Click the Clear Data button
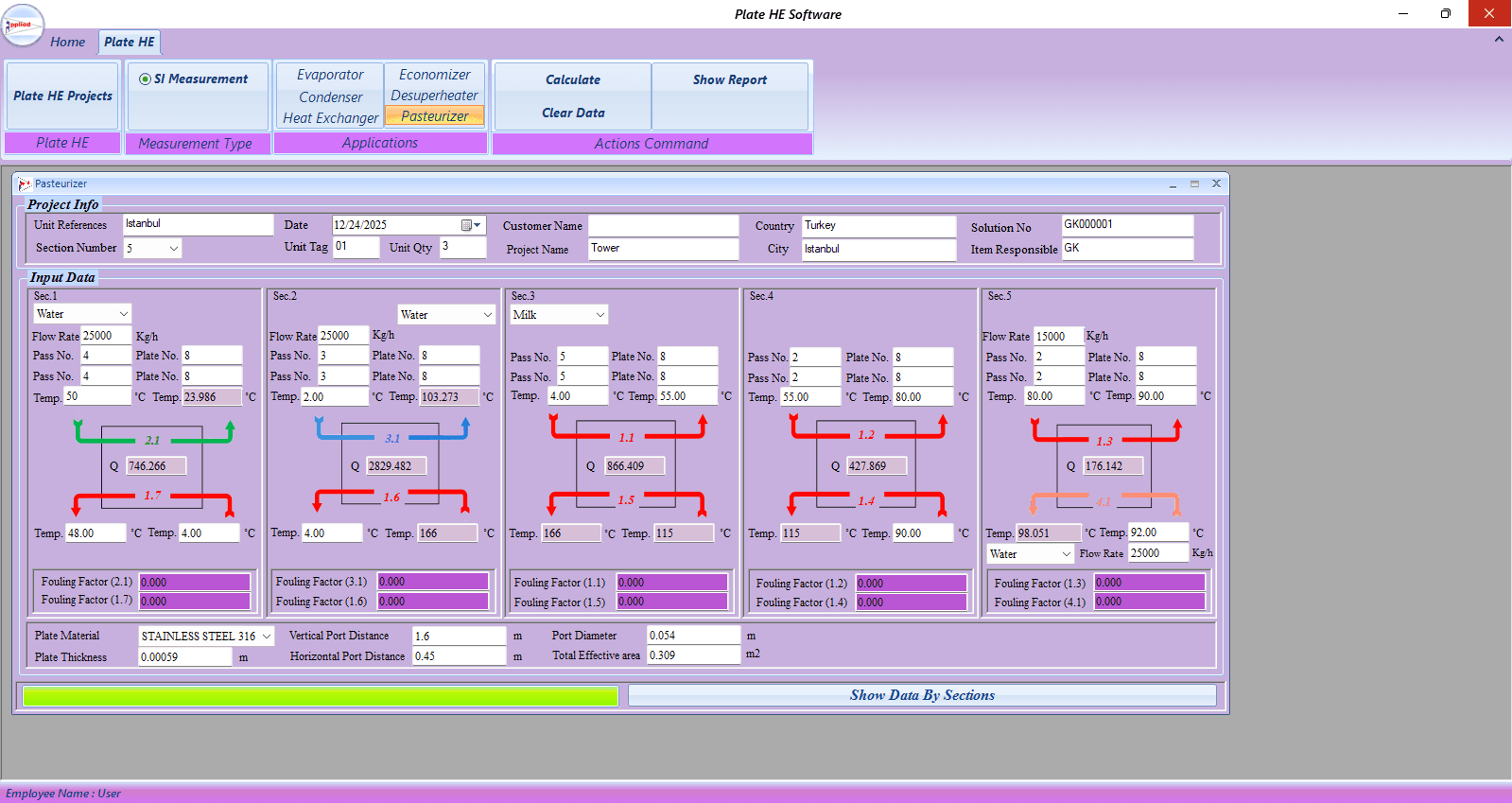Screen dimensions: 1512x803 coord(573,113)
